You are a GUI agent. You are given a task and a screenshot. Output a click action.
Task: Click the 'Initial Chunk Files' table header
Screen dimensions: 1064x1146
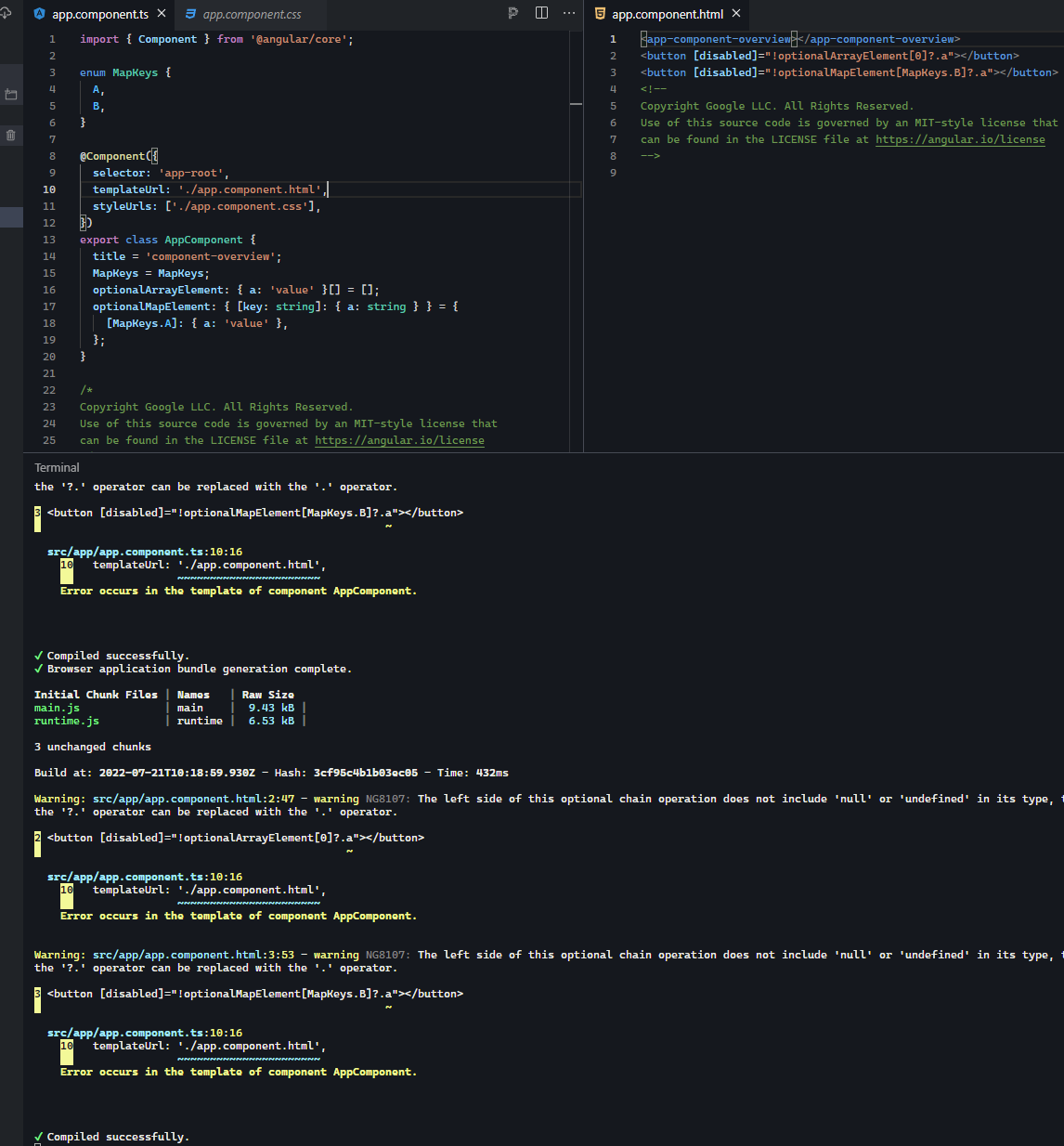pos(96,695)
